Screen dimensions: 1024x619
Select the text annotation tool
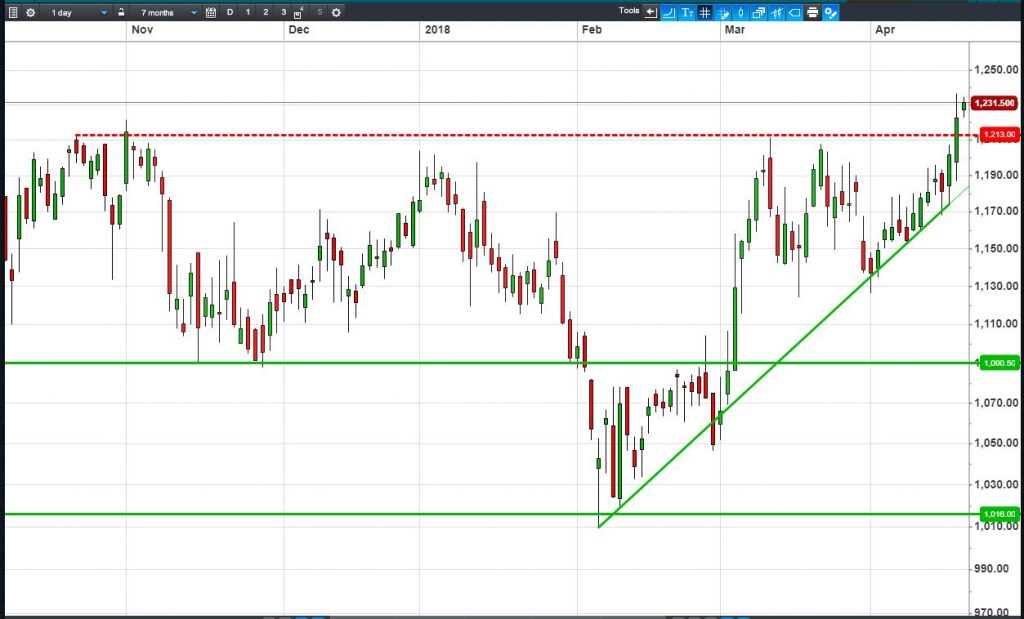tap(687, 12)
